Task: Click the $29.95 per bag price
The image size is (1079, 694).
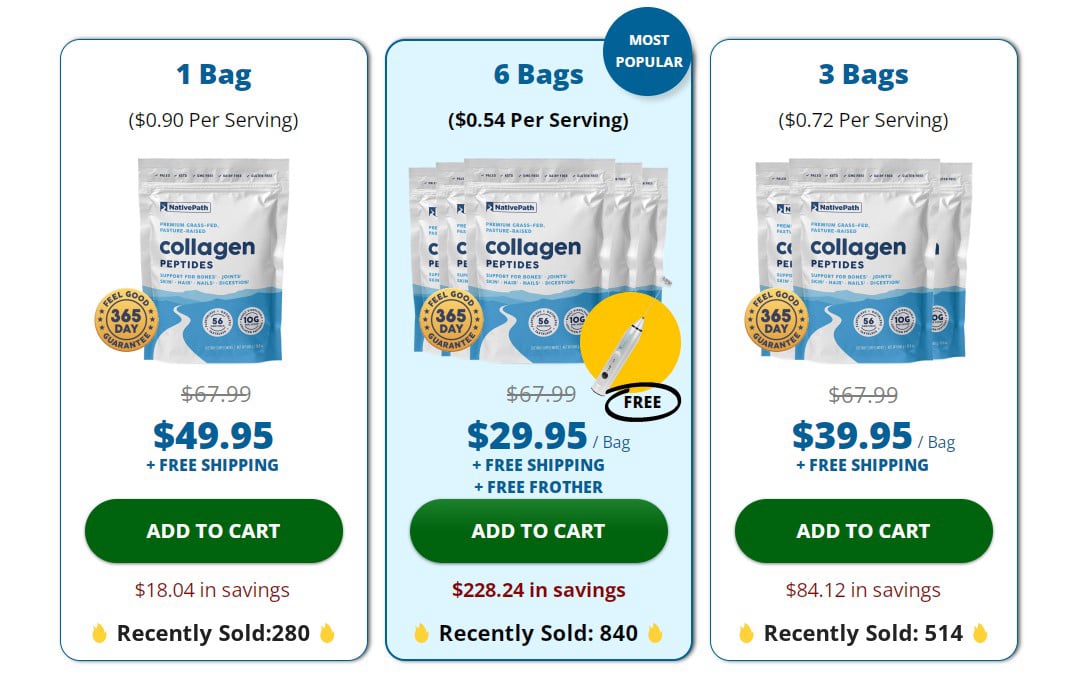Action: coord(527,436)
